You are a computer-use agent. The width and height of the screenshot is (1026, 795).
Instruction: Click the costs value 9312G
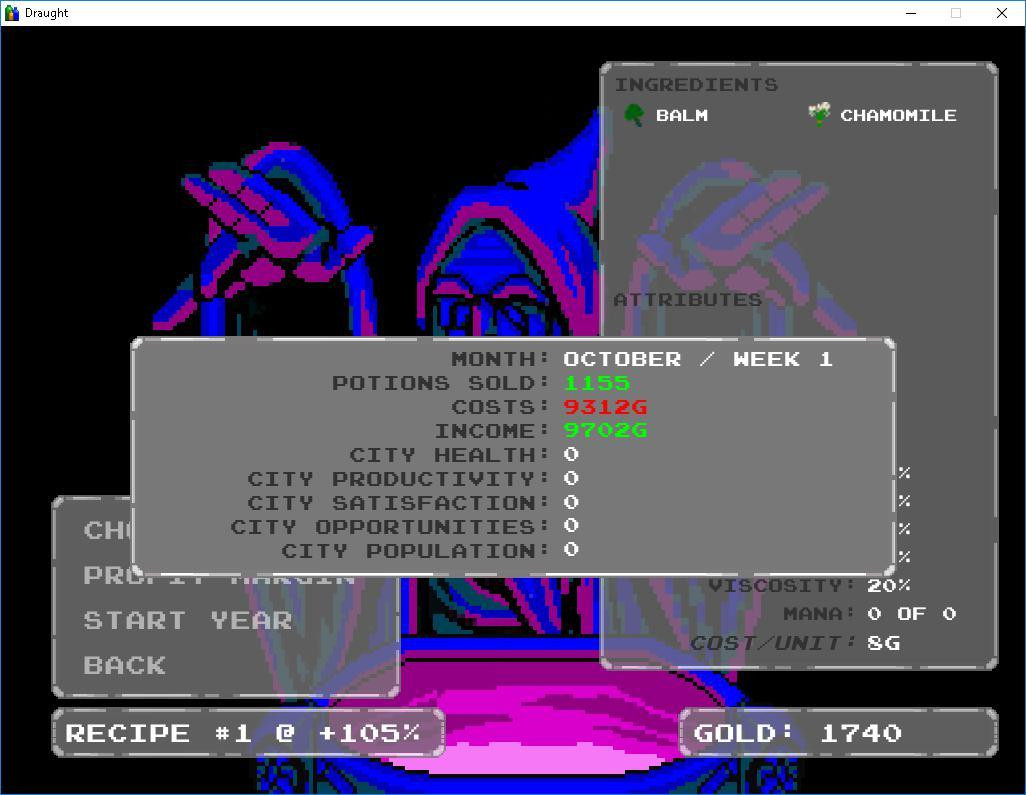tap(605, 407)
